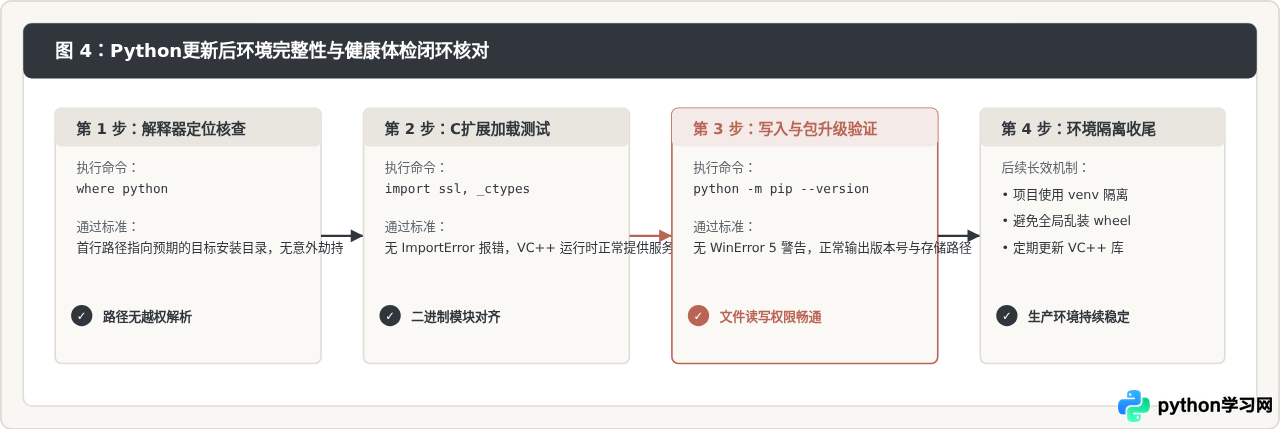Click the label 路径无越权解析

[x=147, y=317]
